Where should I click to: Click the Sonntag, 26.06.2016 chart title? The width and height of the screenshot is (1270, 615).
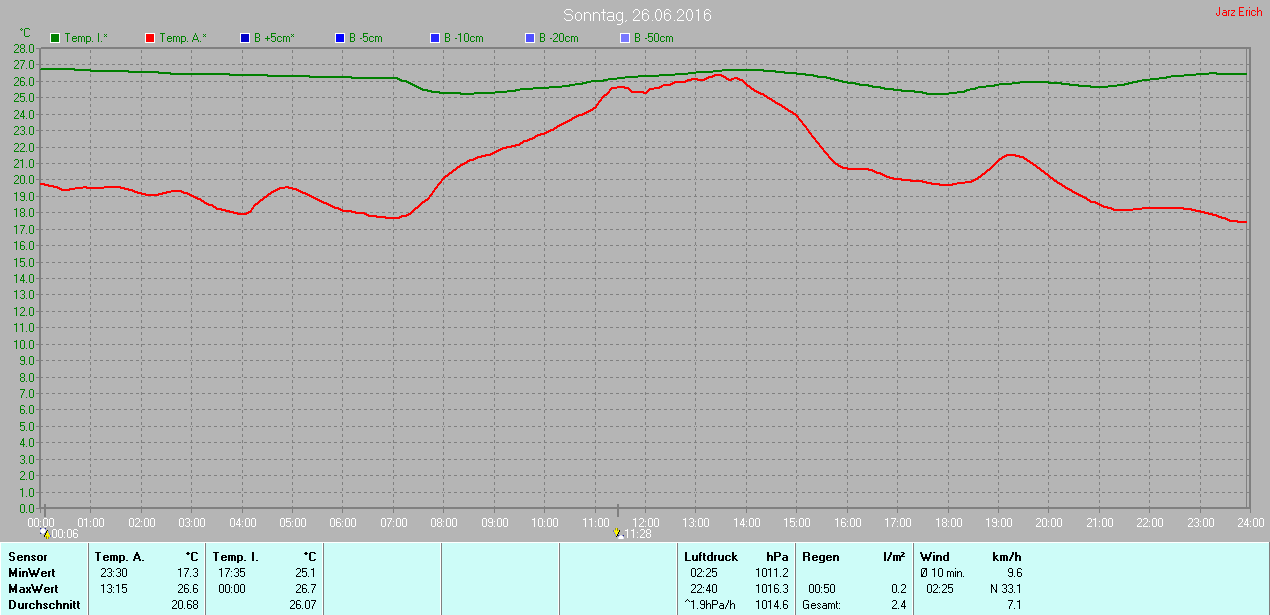click(x=637, y=15)
